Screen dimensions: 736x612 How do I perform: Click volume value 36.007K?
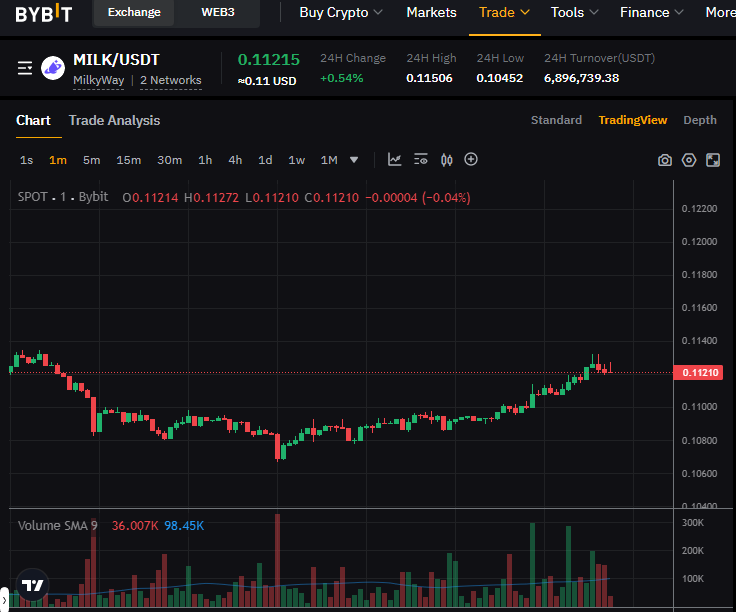(x=135, y=526)
